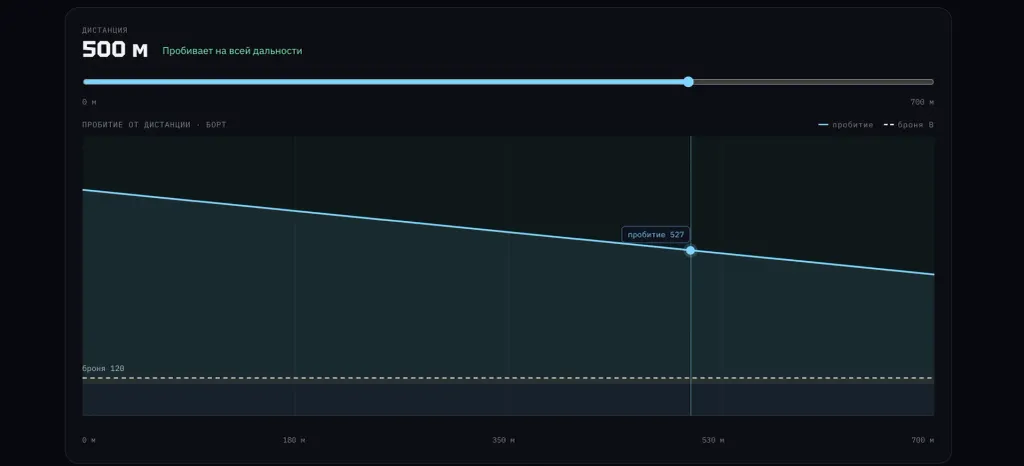Click the distance slider thumb
The image size is (1024, 466).
coord(688,82)
